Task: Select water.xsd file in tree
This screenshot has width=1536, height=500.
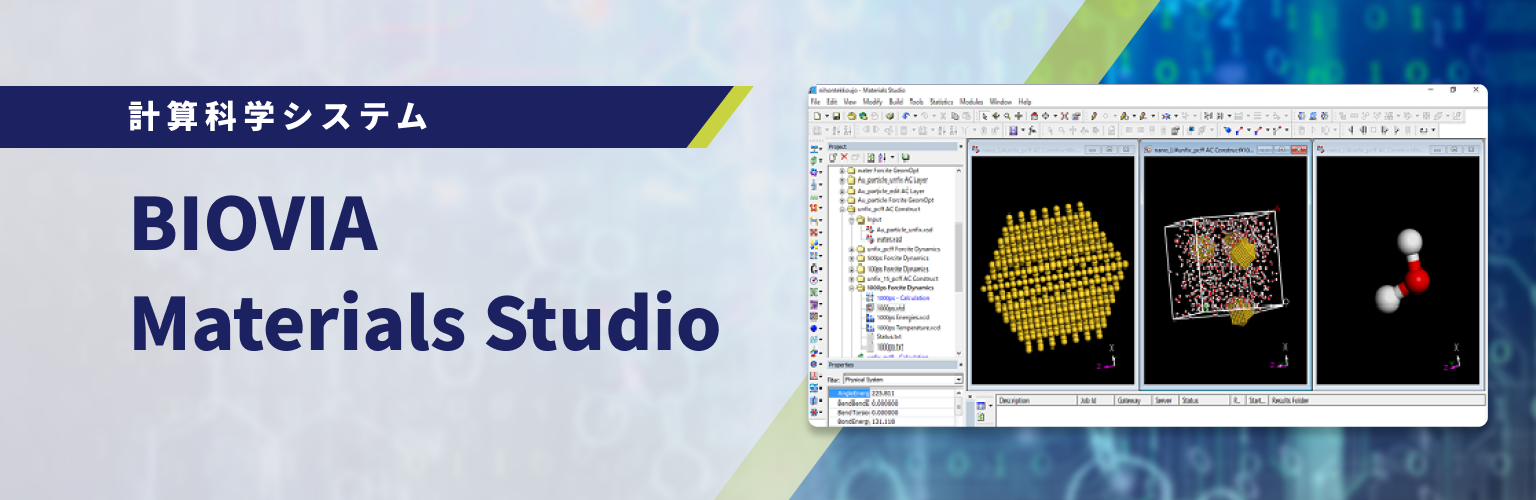Action: 889,239
